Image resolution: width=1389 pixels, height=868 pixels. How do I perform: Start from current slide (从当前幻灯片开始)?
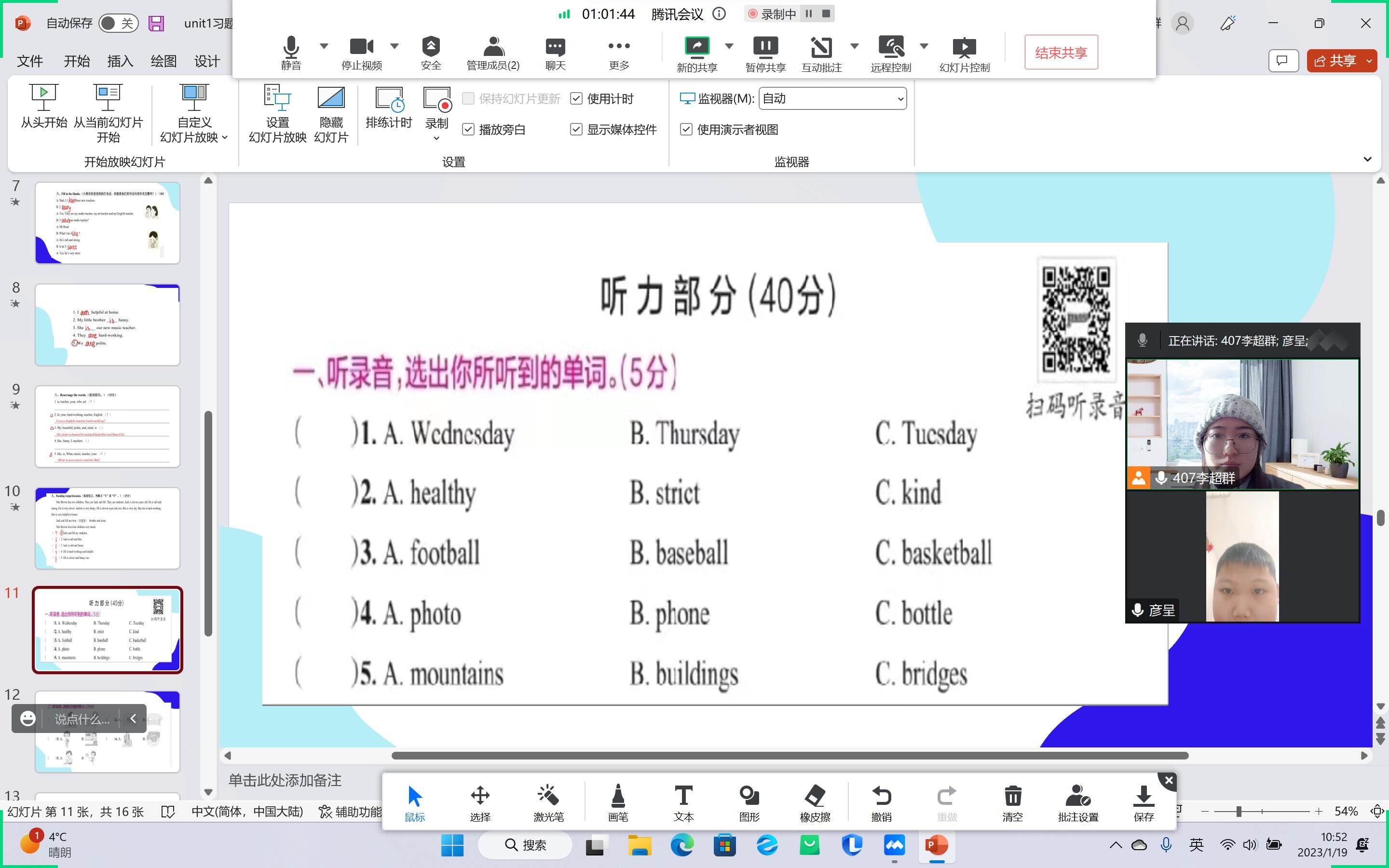(x=108, y=113)
